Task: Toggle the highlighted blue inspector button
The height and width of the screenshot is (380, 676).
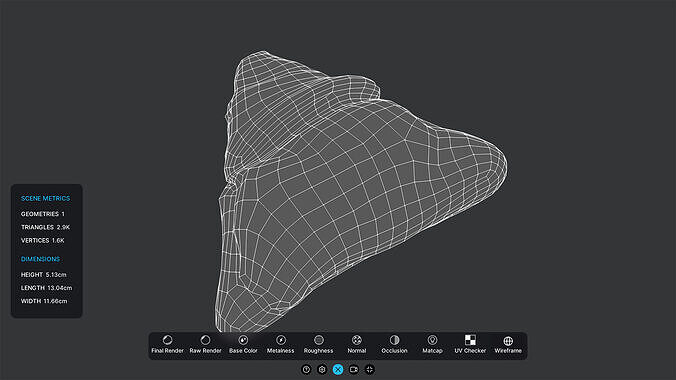Action: [338, 370]
